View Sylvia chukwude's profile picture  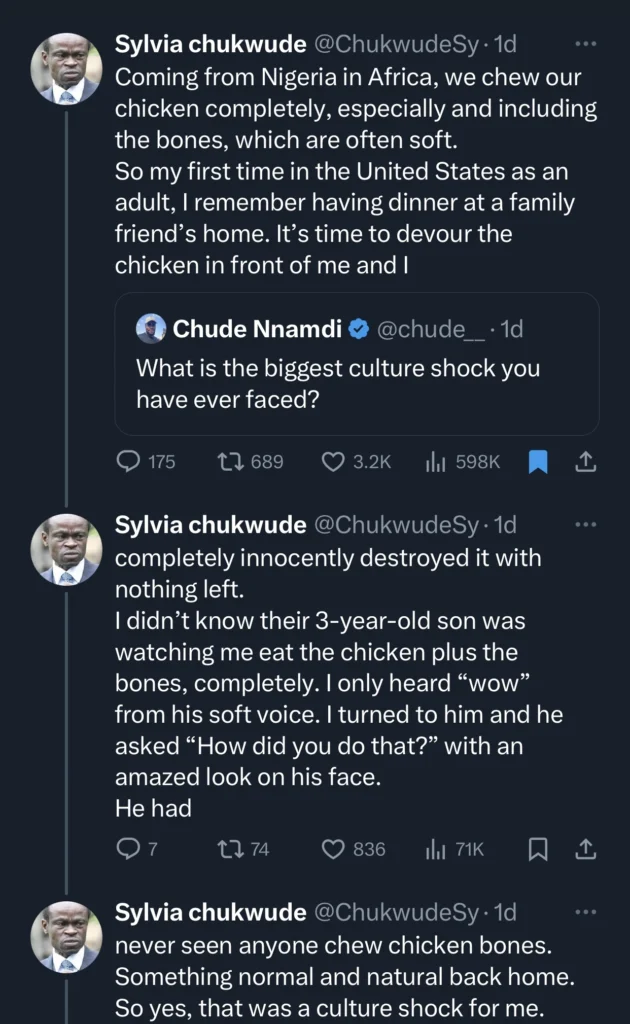[x=66, y=68]
